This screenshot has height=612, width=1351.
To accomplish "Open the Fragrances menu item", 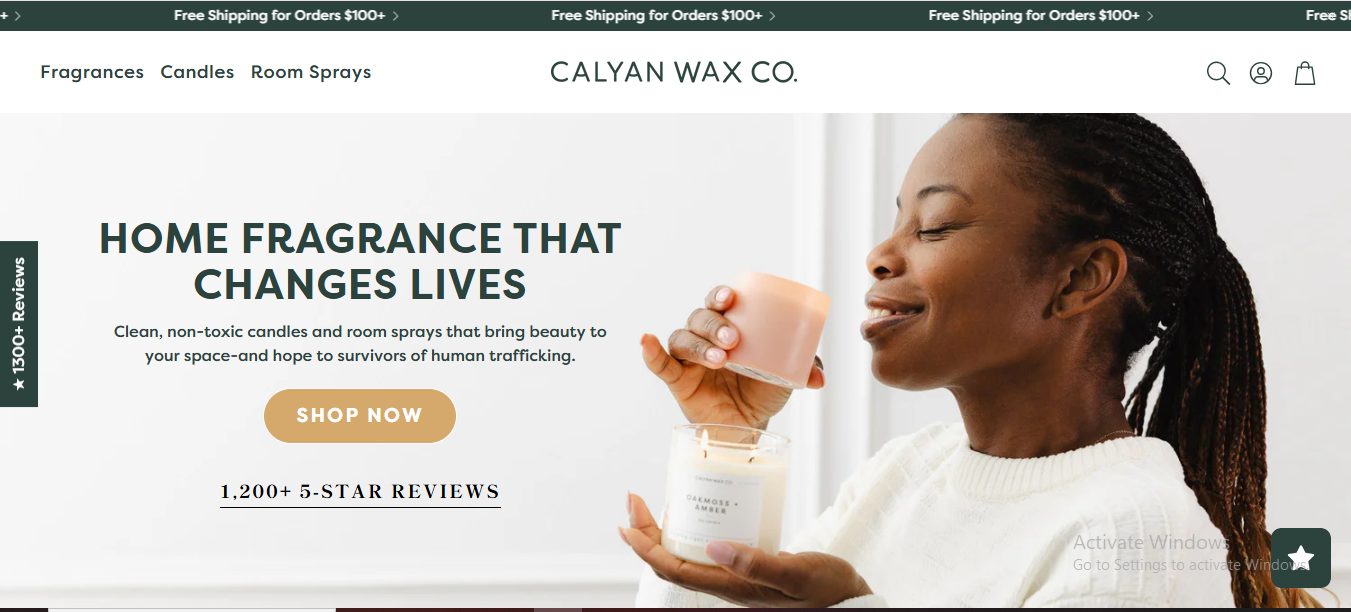I will 92,72.
